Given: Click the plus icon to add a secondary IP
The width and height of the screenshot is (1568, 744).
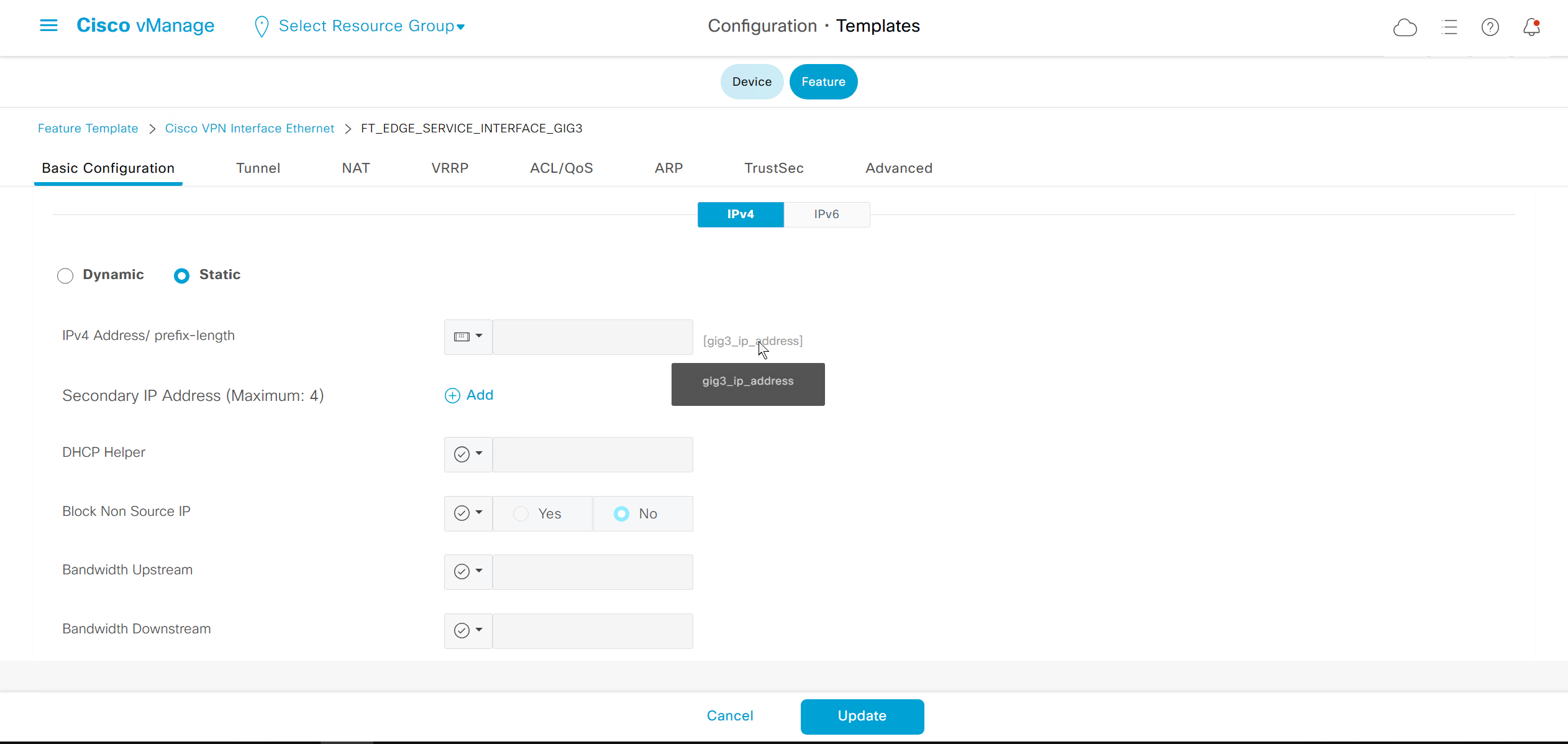Looking at the screenshot, I should (x=452, y=396).
